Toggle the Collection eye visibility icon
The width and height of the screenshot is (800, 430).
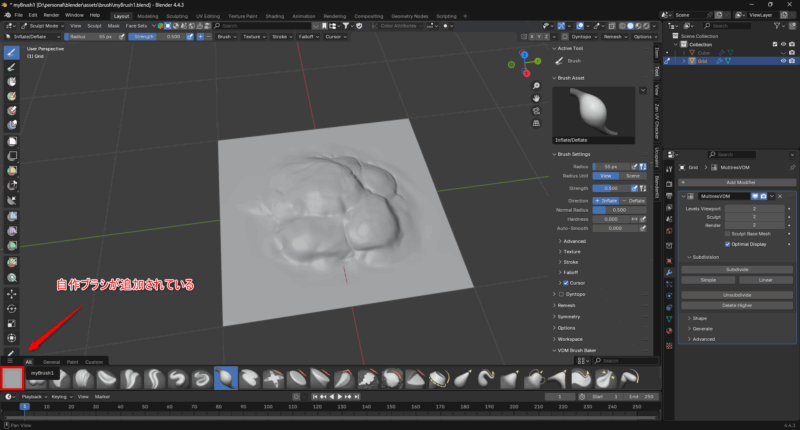pos(783,44)
